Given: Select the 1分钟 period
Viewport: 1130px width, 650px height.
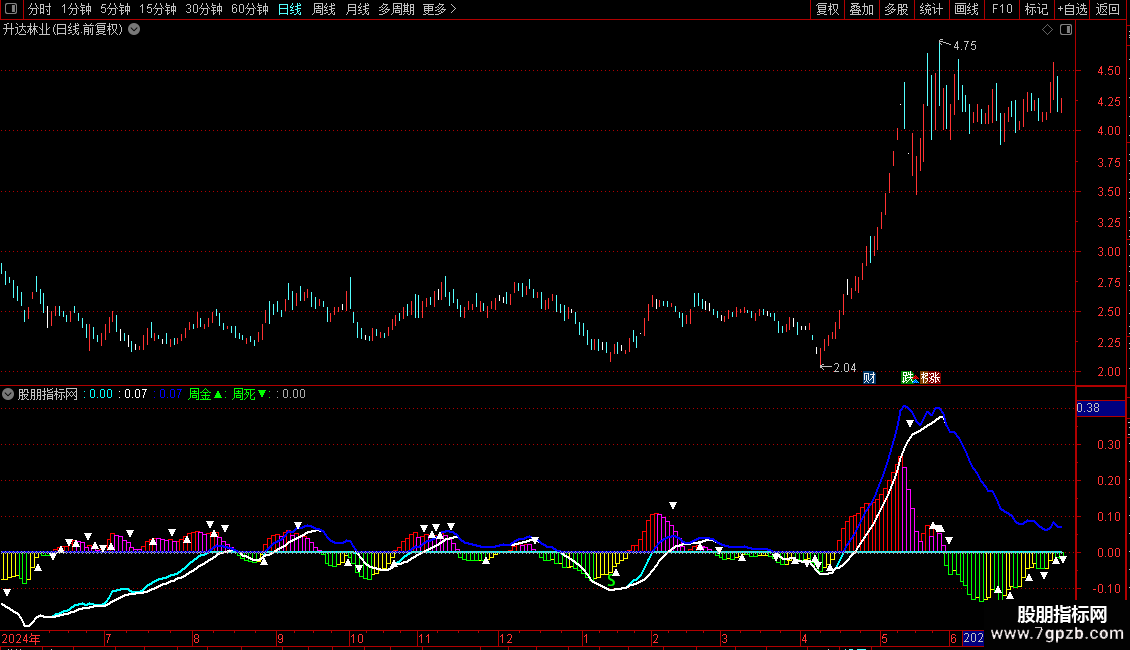Looking at the screenshot, I should pos(76,9).
